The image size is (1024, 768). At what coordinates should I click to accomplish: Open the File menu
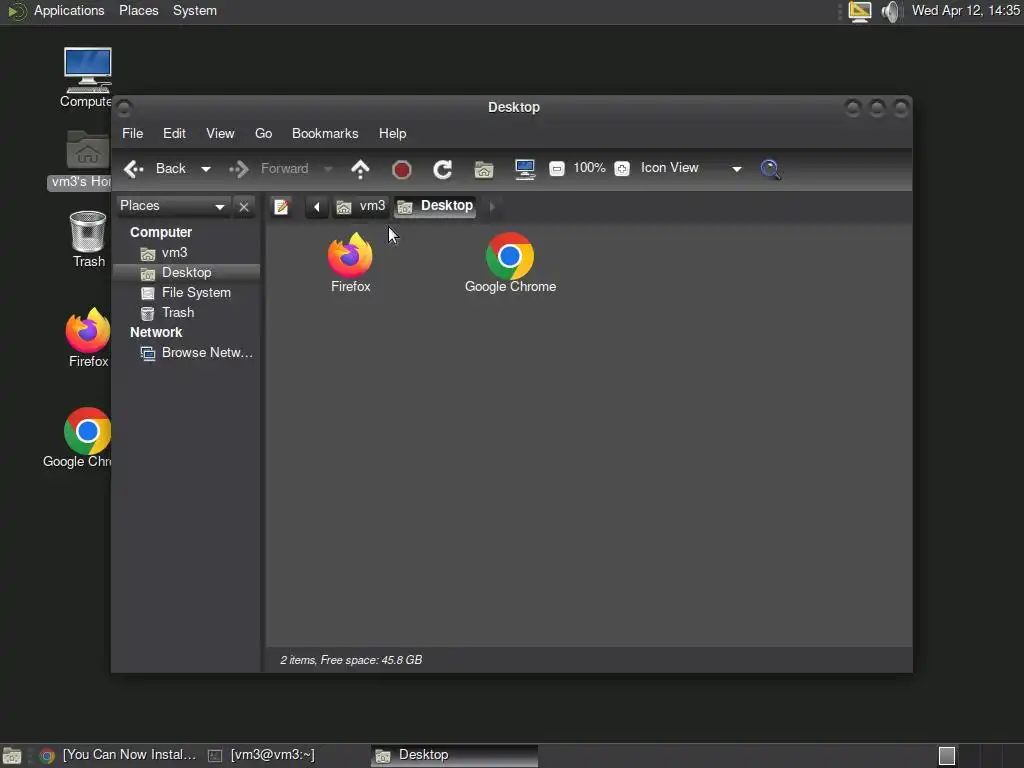click(133, 133)
